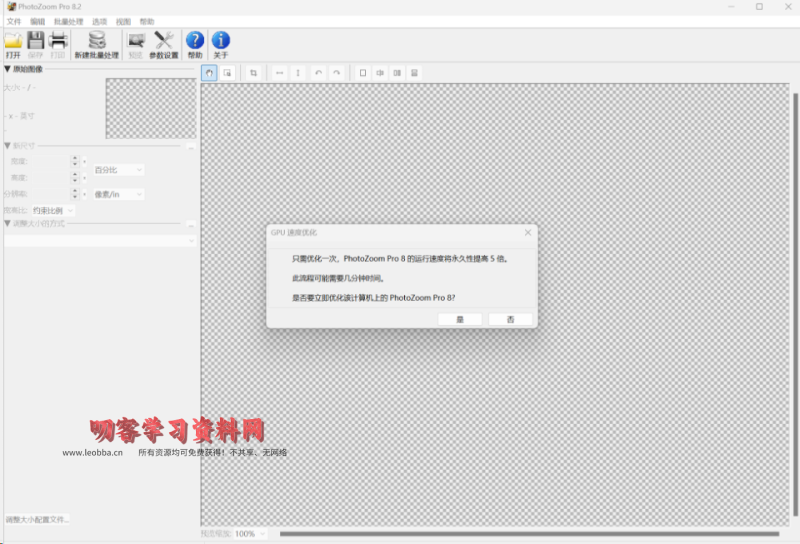Click the blue 帮助 question mark icon
Viewport: 800px width, 544px height.
(x=195, y=40)
